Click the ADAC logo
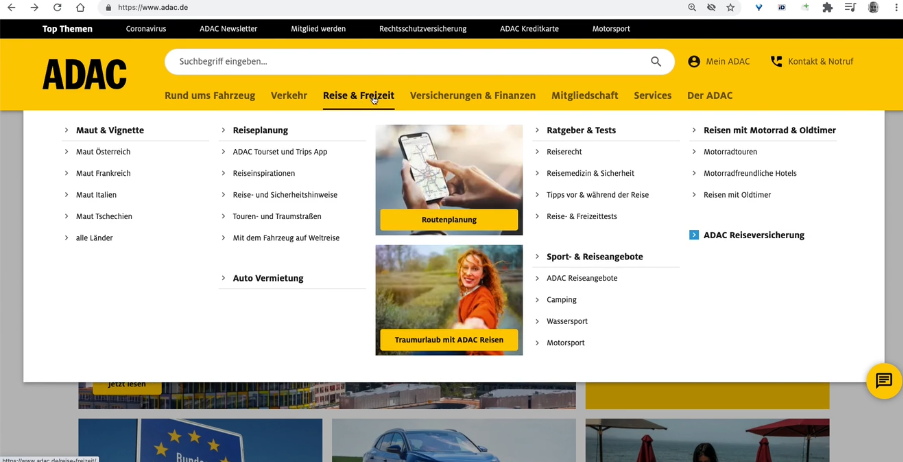 [84, 74]
